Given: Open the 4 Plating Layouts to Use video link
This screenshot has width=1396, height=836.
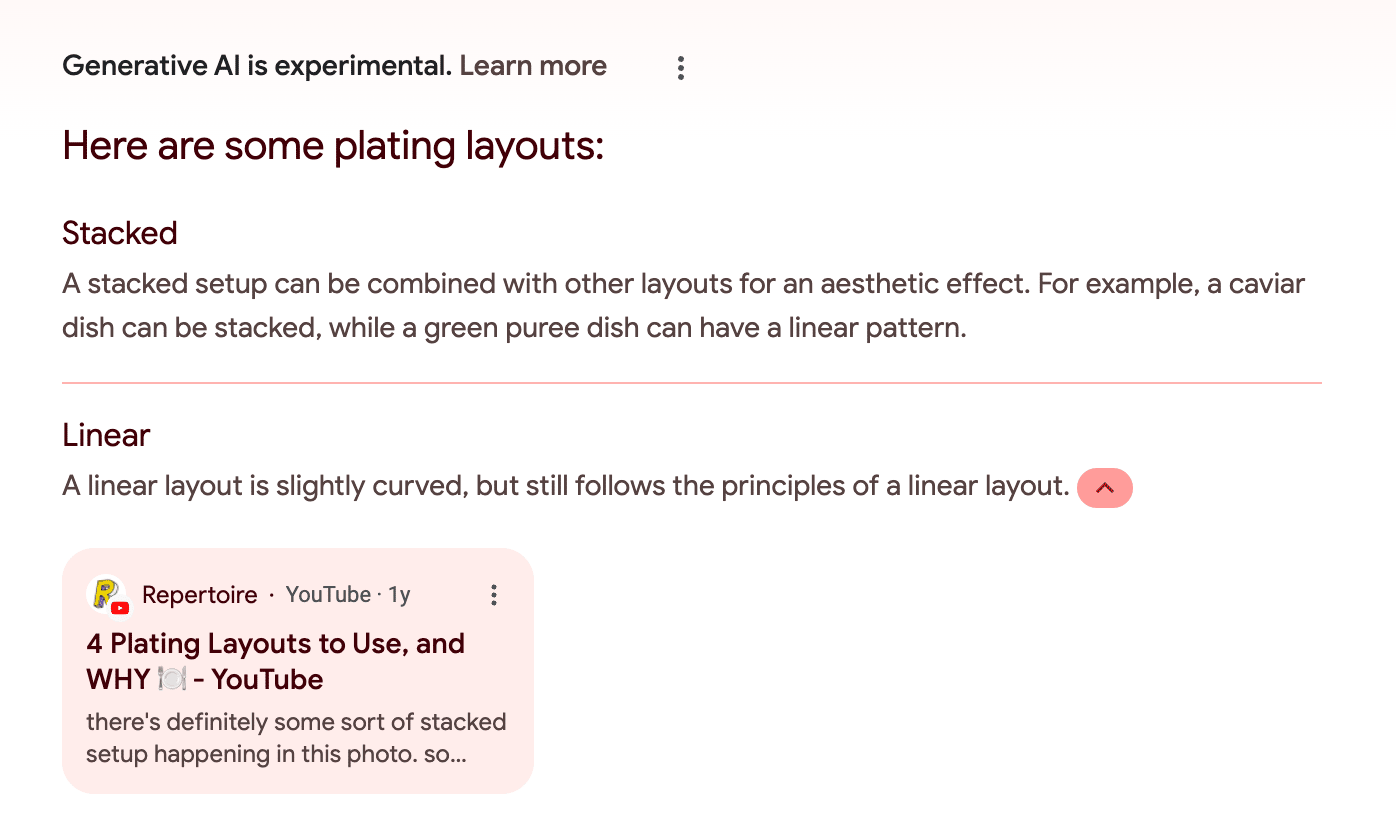Looking at the screenshot, I should [276, 661].
